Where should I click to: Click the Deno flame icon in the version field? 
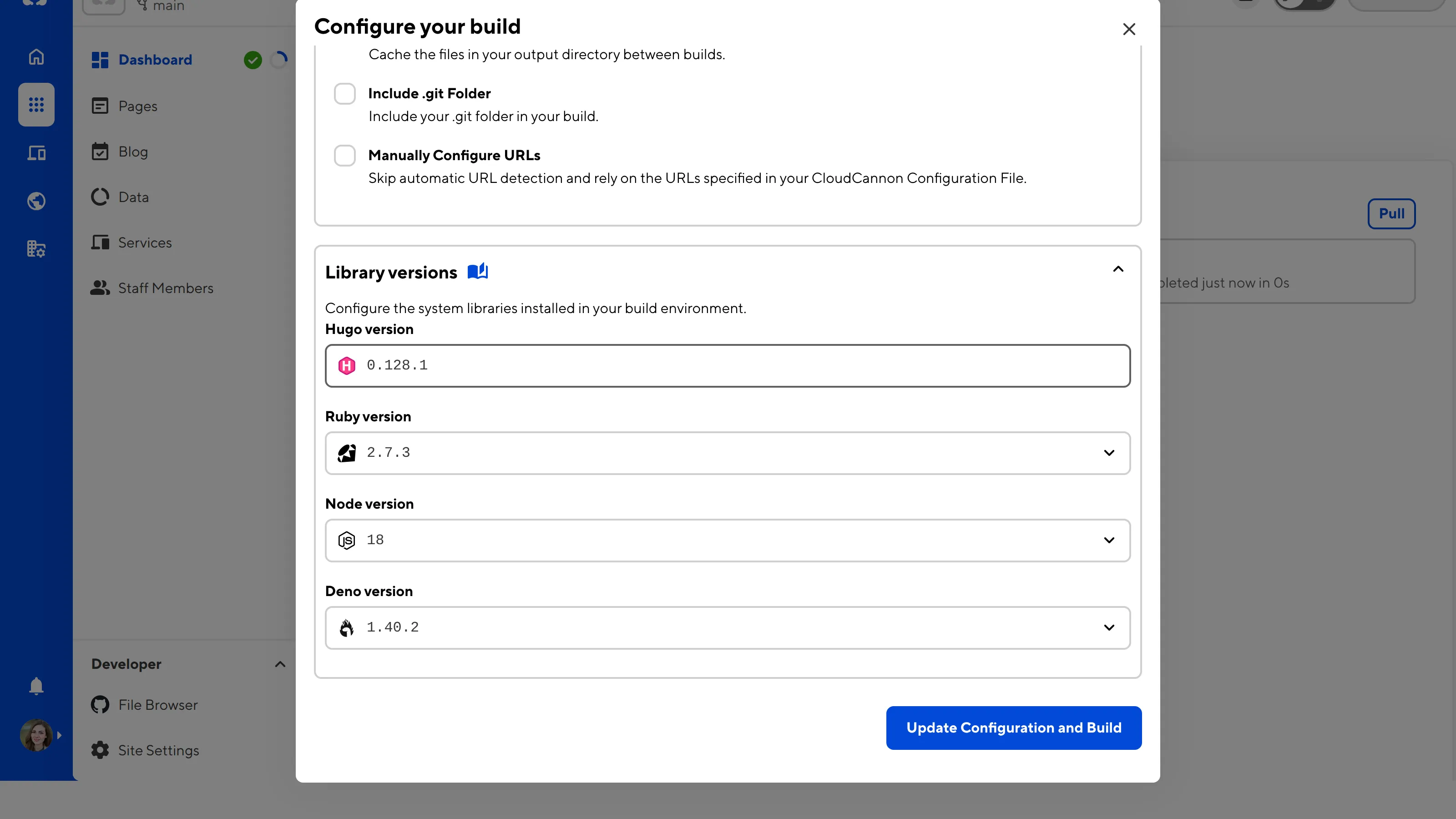coord(346,627)
